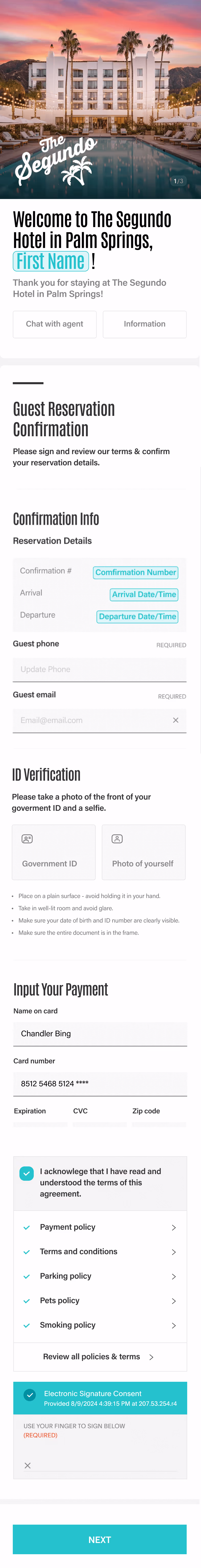
Task: Clear the guest email field
Action: click(175, 720)
